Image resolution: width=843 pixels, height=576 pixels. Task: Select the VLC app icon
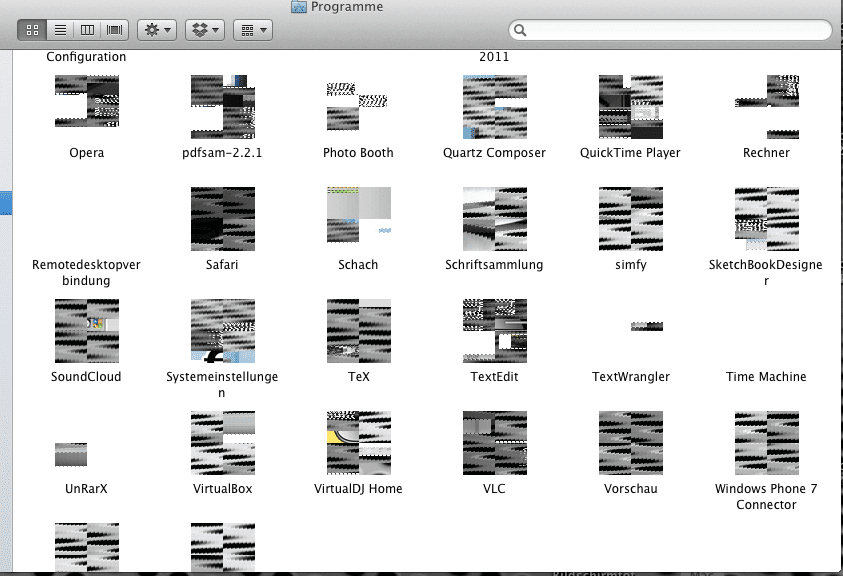495,443
